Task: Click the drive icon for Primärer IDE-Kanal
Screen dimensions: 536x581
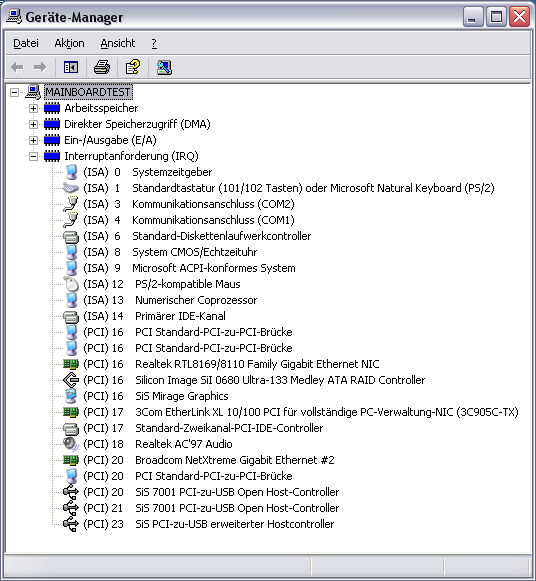Action: click(x=71, y=316)
